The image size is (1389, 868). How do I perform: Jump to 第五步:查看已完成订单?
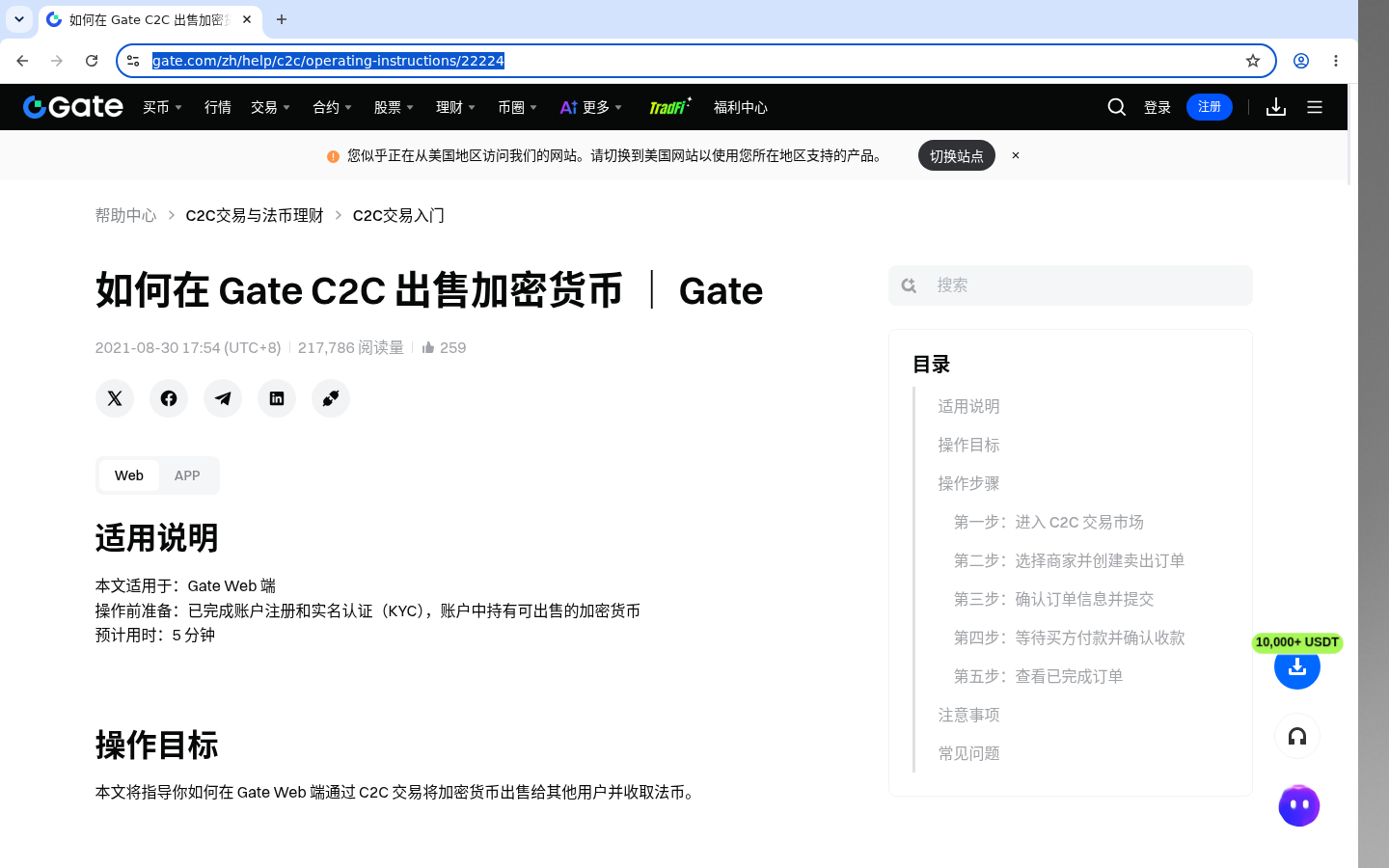point(1038,676)
